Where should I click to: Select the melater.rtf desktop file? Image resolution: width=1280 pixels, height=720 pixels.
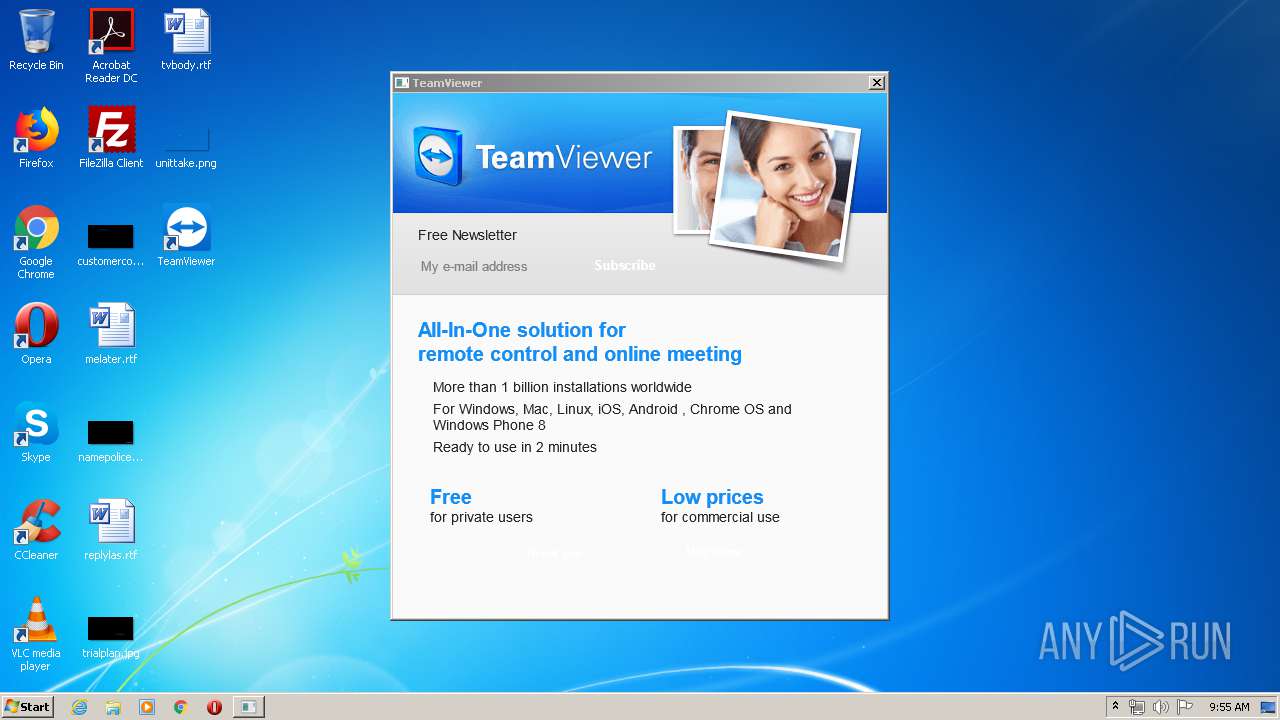point(111,334)
